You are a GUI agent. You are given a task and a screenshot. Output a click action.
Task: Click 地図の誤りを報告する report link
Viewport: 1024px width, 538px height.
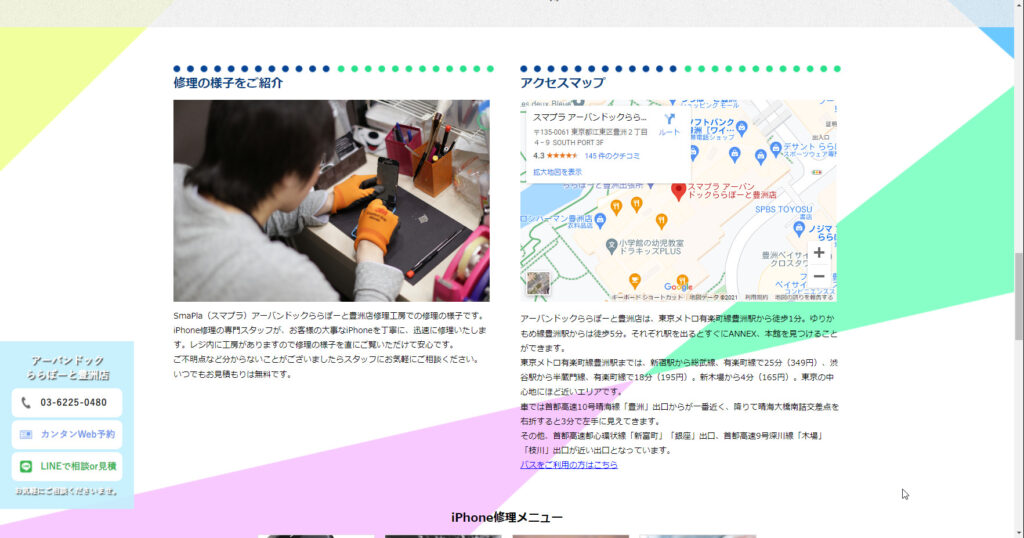[804, 298]
